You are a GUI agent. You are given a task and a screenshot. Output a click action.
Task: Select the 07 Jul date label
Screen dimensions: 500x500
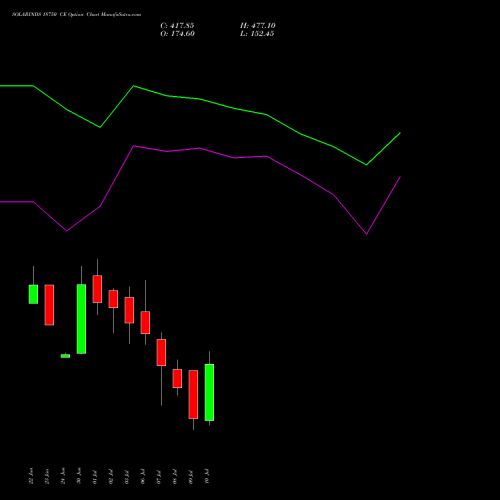tap(159, 477)
